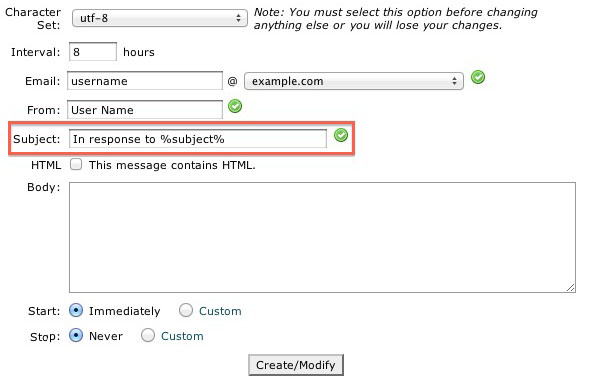Click resize grip icon of Body textarea
The height and width of the screenshot is (380, 600).
(x=570, y=287)
